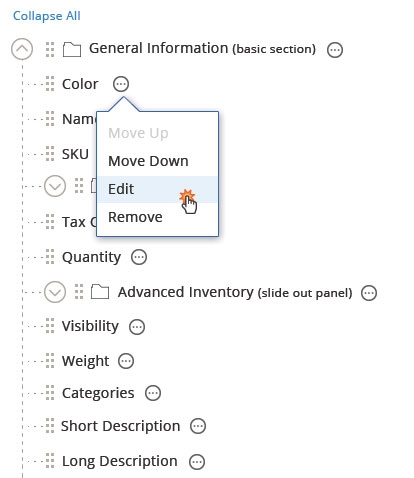
Task: Click the Visibility field options icon
Action: tap(137, 327)
